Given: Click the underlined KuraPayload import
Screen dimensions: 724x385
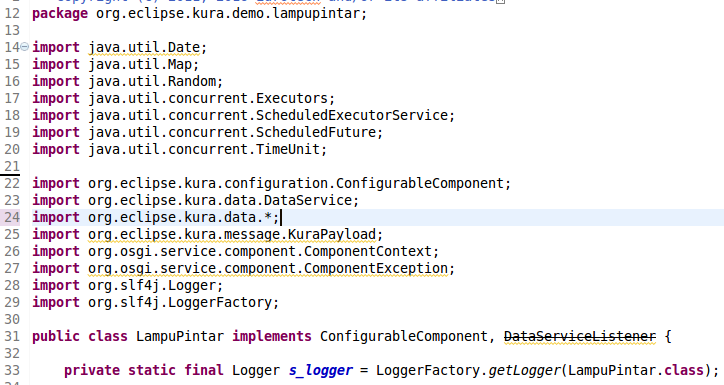Looking at the screenshot, I should pos(235,235).
